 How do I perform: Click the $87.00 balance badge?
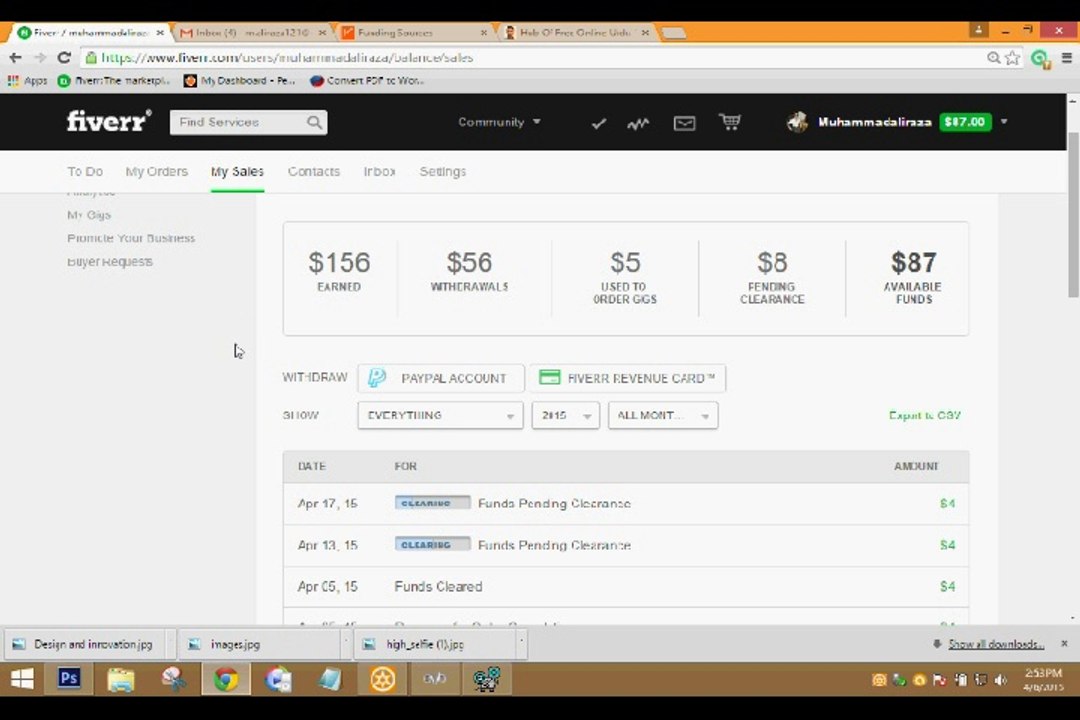click(x=965, y=122)
